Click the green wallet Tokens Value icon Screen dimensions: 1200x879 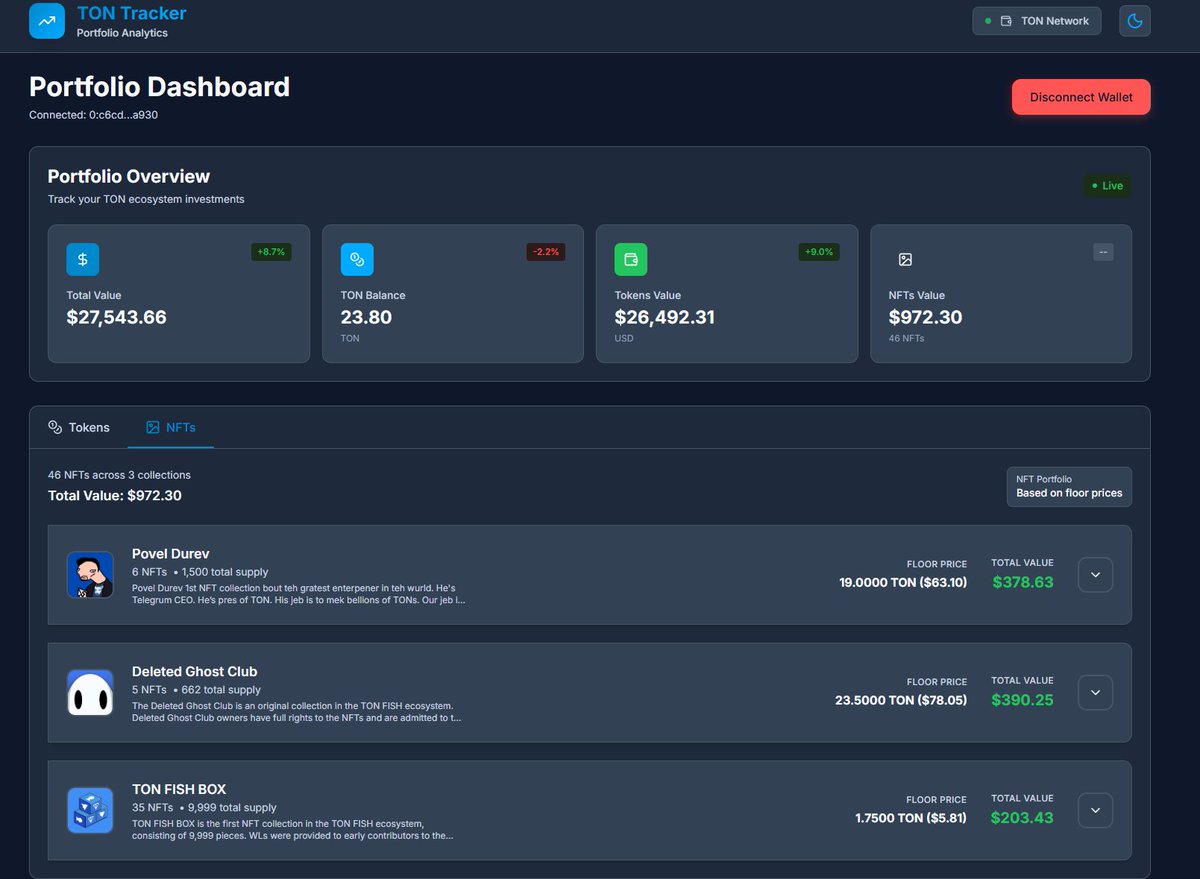631,259
